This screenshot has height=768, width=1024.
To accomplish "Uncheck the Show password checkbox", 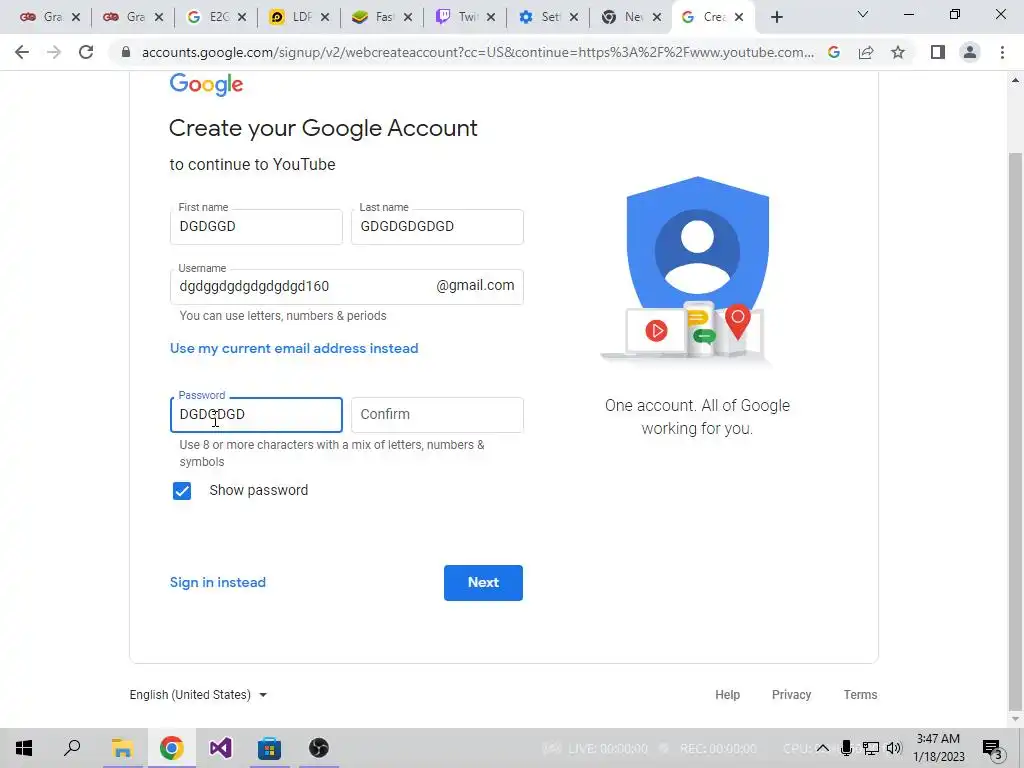I will [x=182, y=490].
